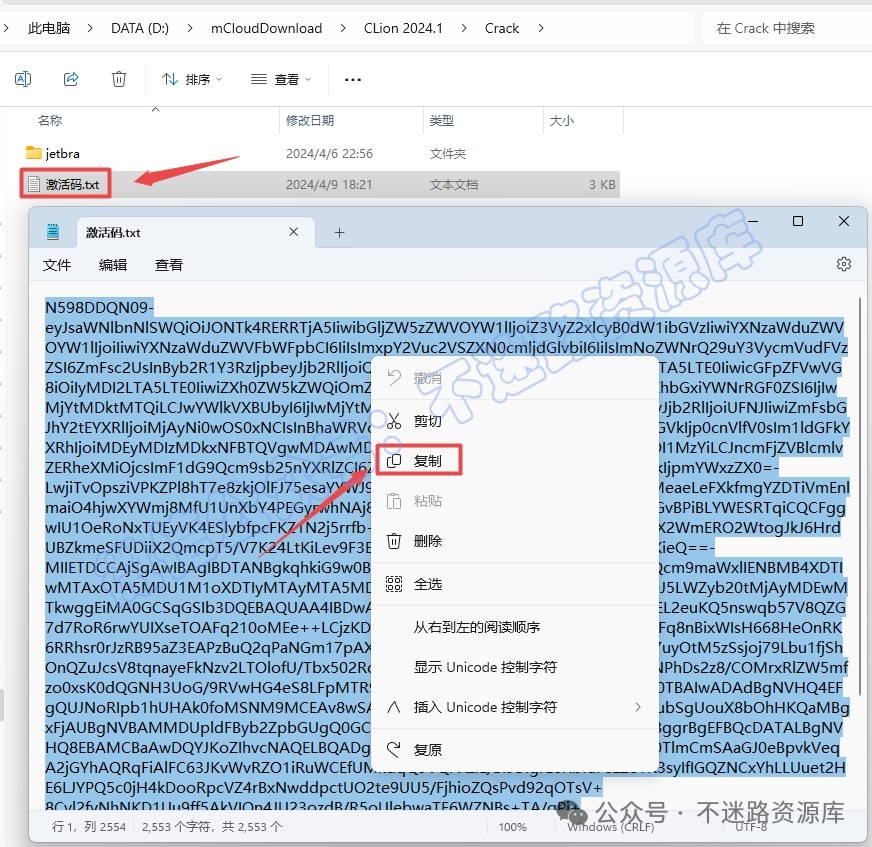Click mCloudDownload breadcrumb segment
872x847 pixels.
(266, 28)
